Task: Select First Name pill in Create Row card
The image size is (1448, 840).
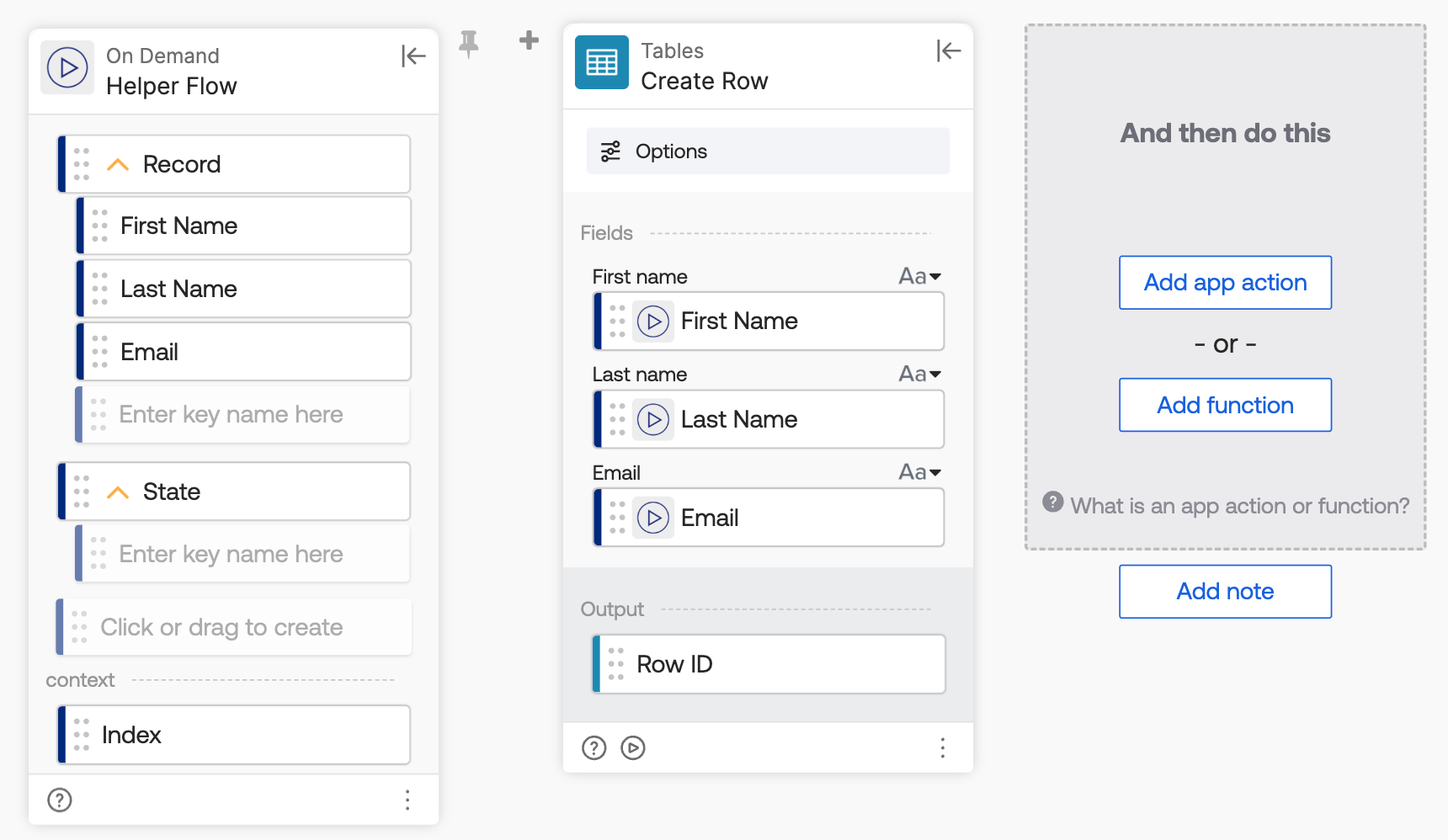Action: [769, 322]
